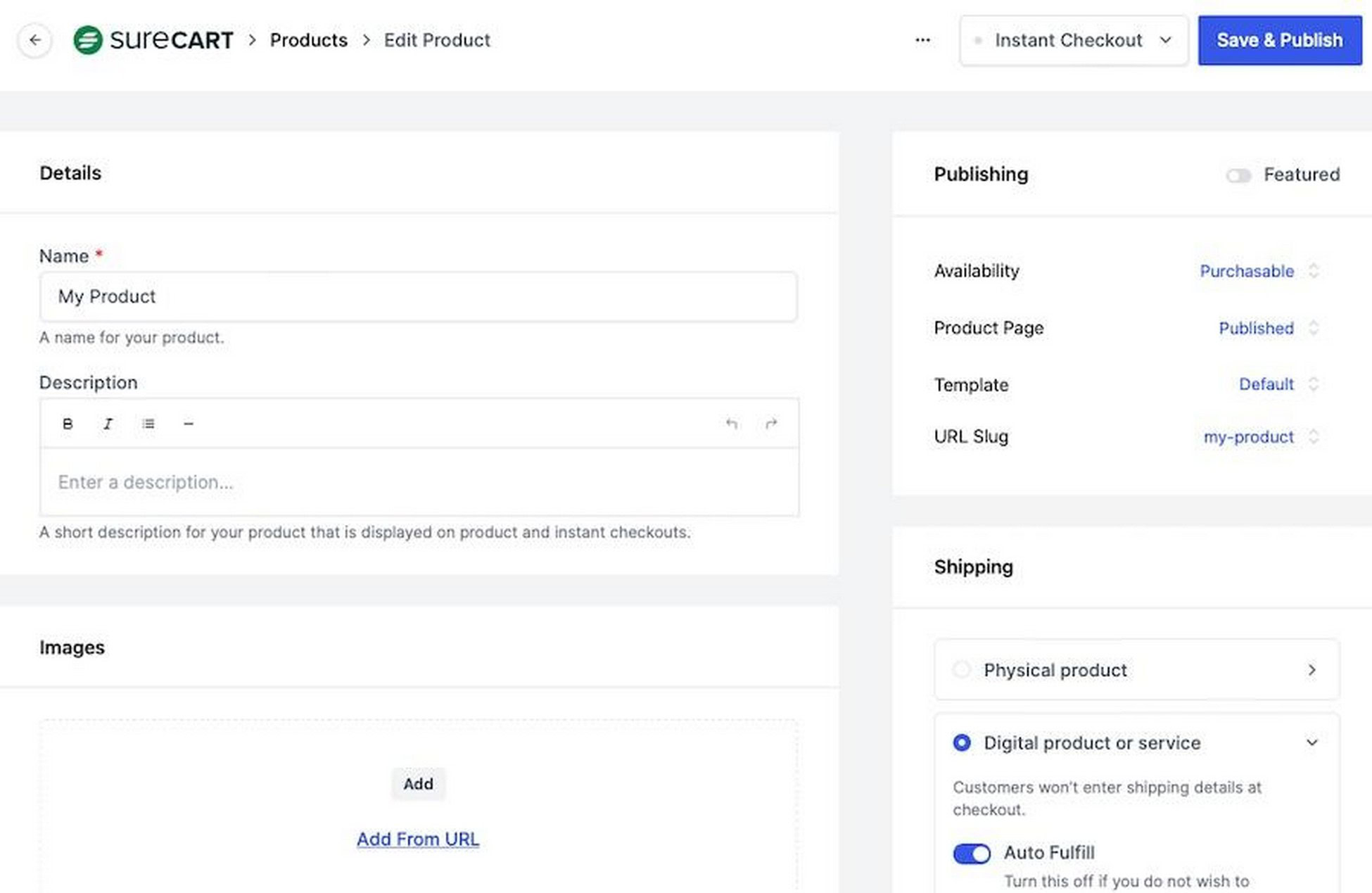Viewport: 1372px width, 893px height.
Task: Insert bulleted list in description
Action: pyautogui.click(x=148, y=424)
